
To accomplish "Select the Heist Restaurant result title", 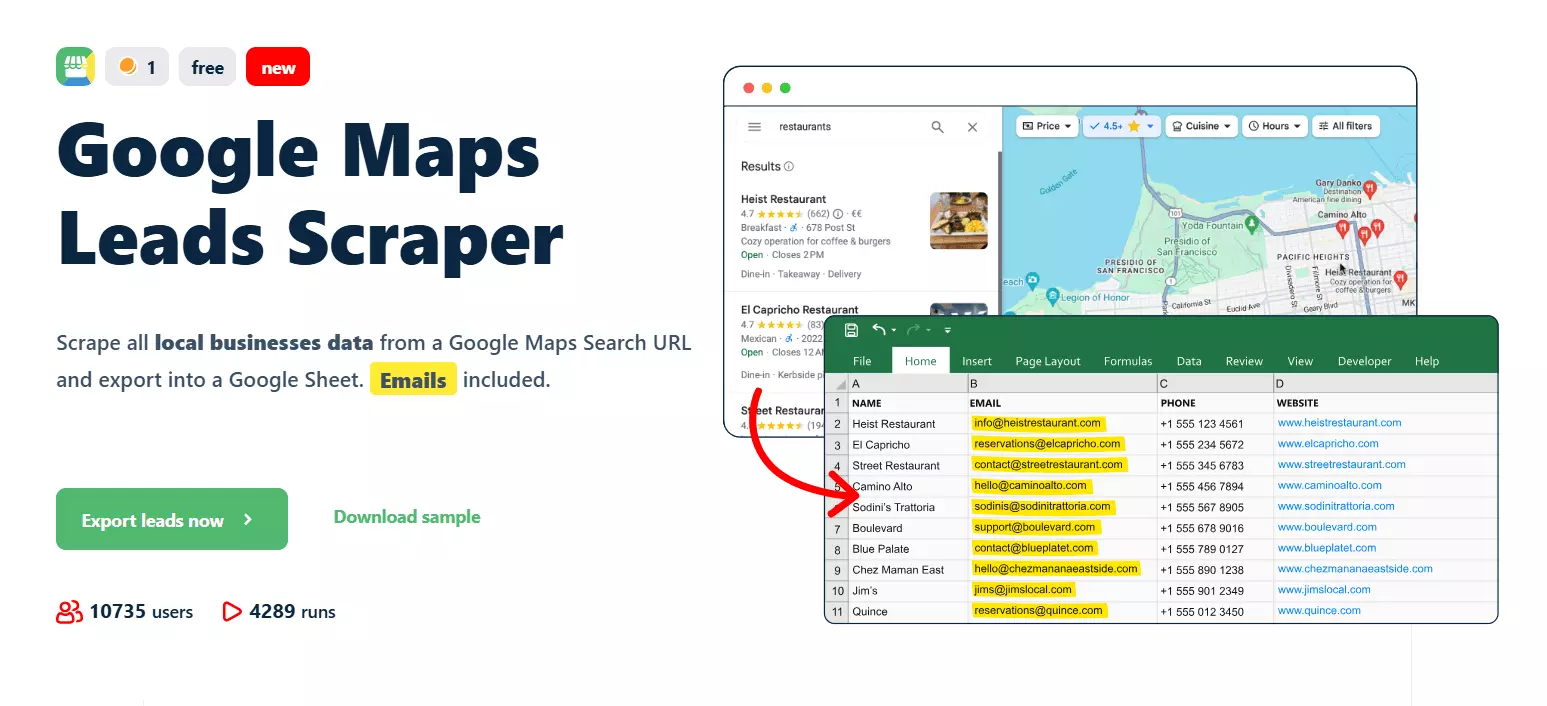I will point(783,199).
